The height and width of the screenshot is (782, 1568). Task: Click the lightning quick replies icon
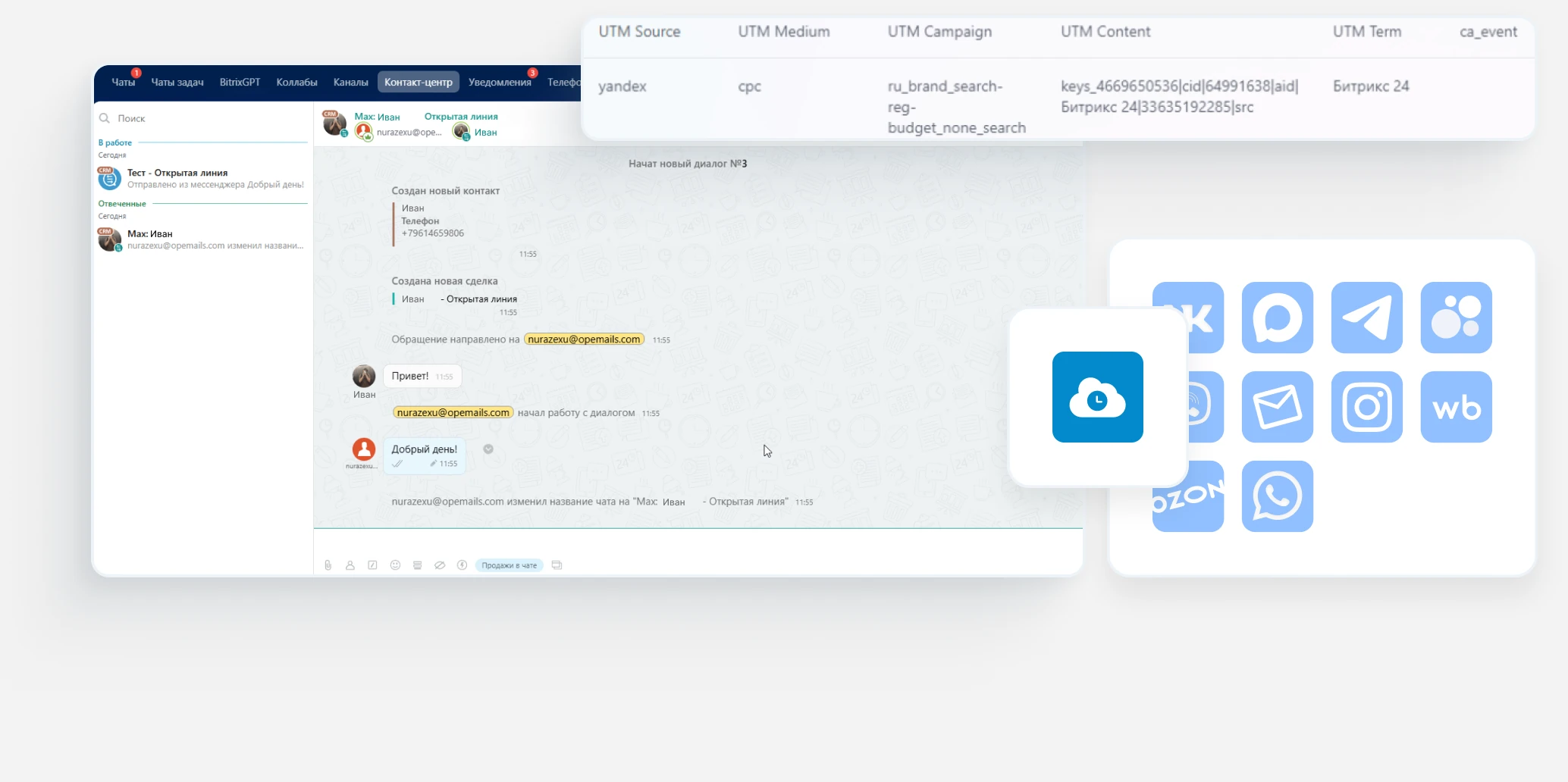point(462,565)
